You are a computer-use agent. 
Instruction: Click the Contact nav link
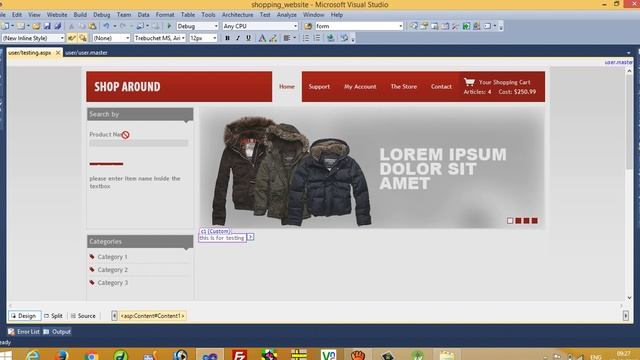coord(441,87)
